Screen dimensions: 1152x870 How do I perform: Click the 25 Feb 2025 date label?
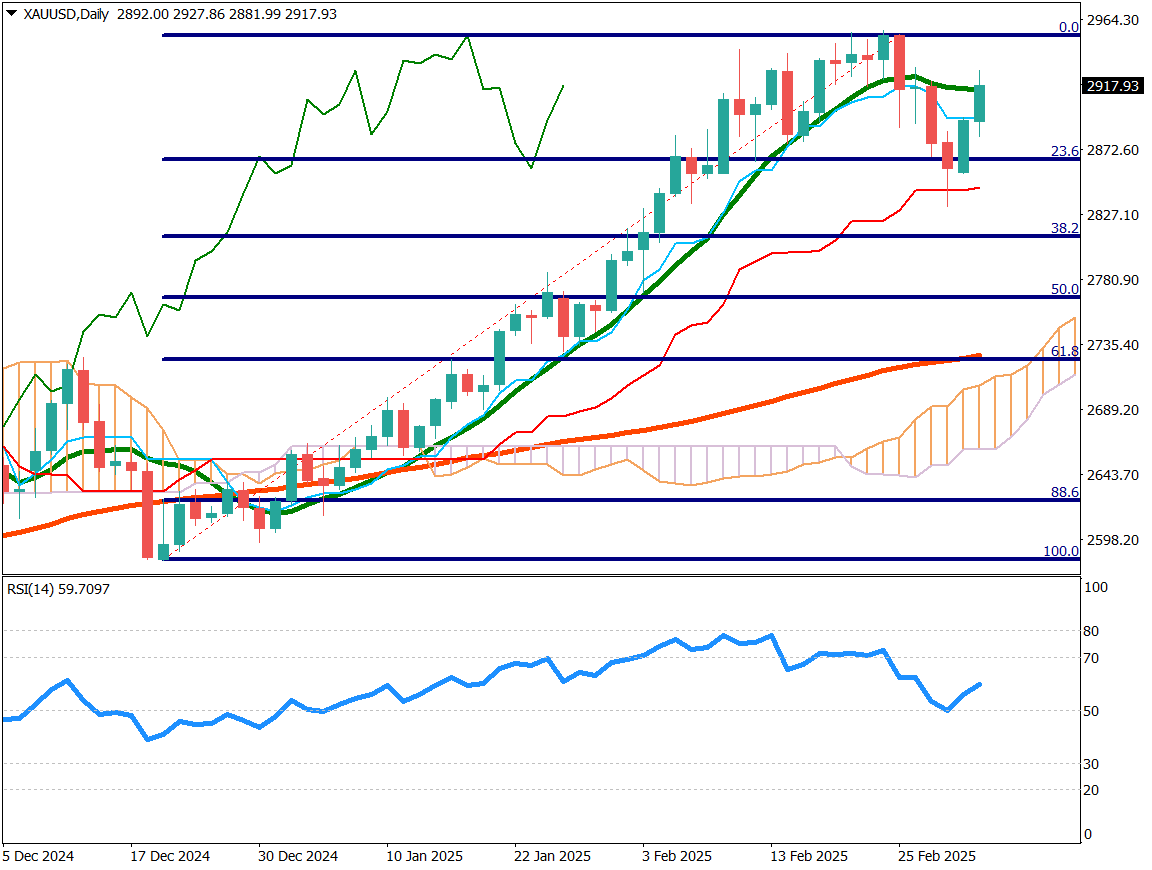pyautogui.click(x=936, y=856)
